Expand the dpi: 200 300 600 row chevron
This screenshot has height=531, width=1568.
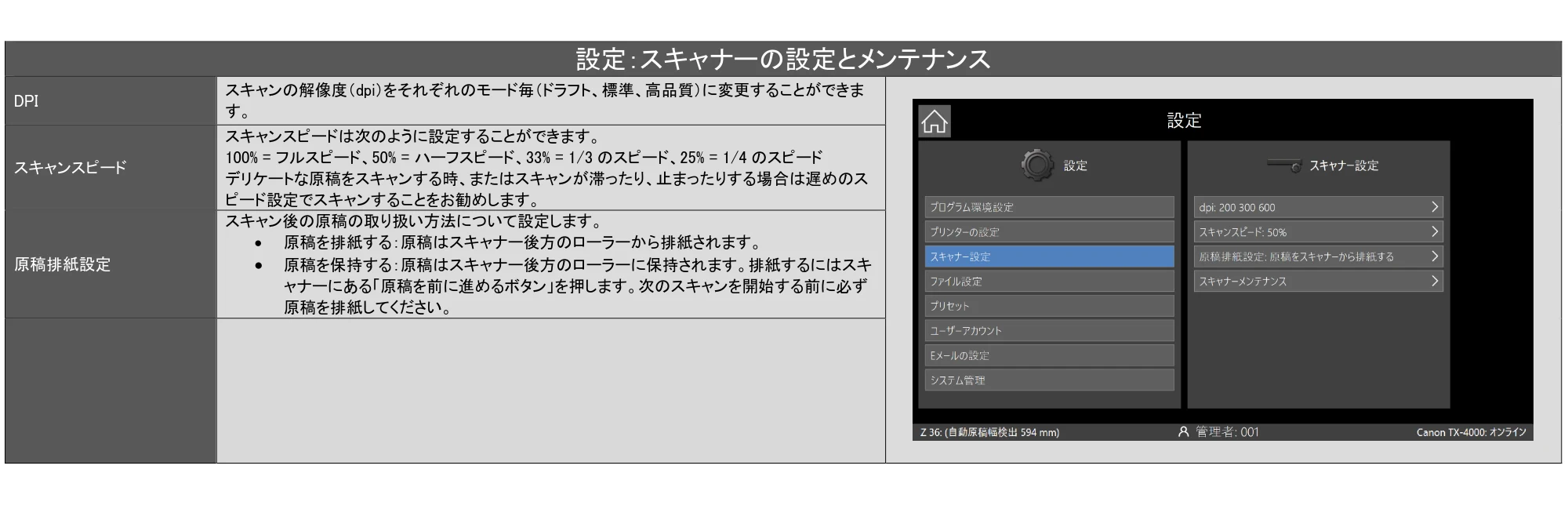click(1434, 207)
